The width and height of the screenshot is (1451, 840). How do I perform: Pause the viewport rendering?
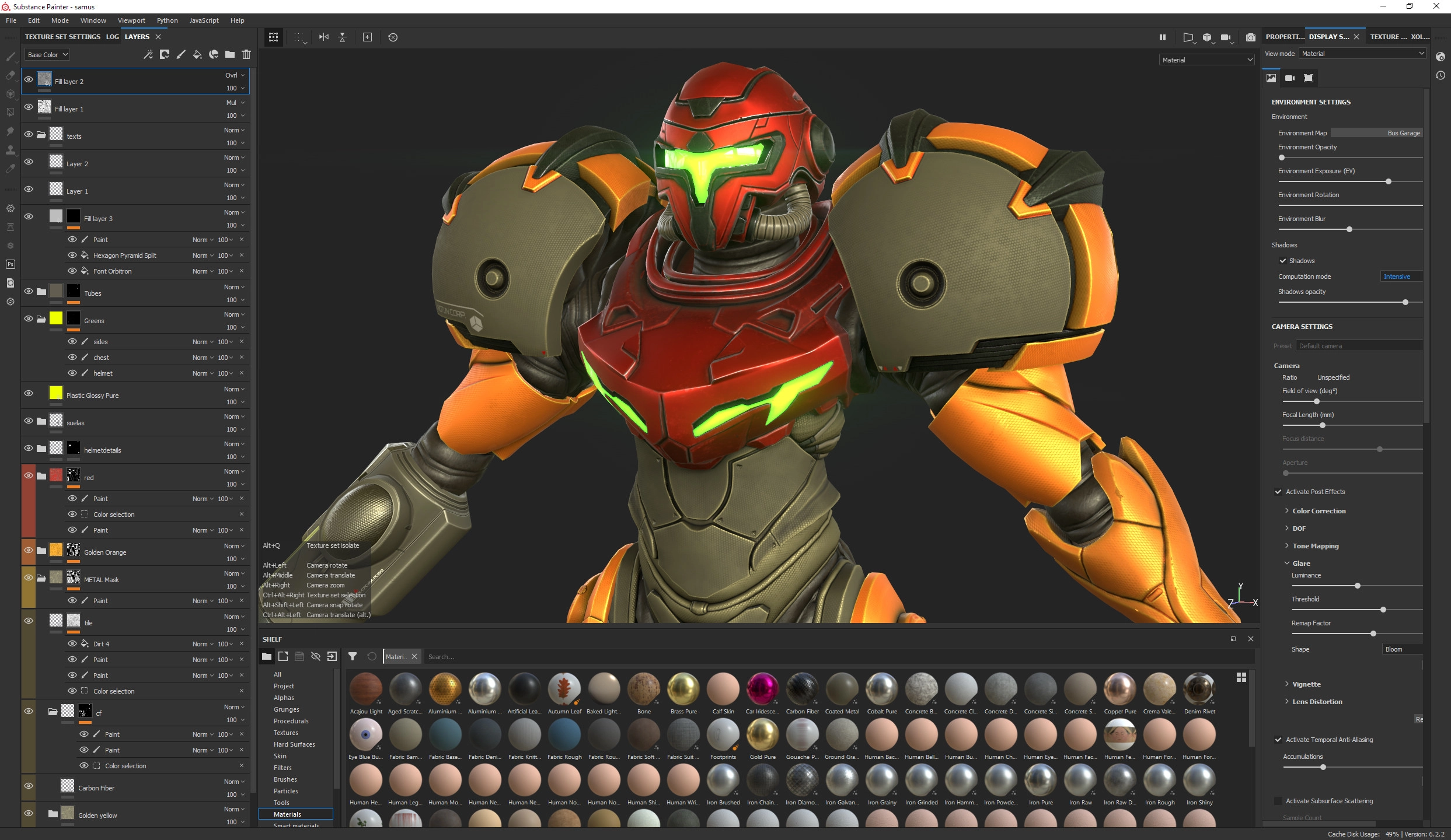tap(1162, 37)
